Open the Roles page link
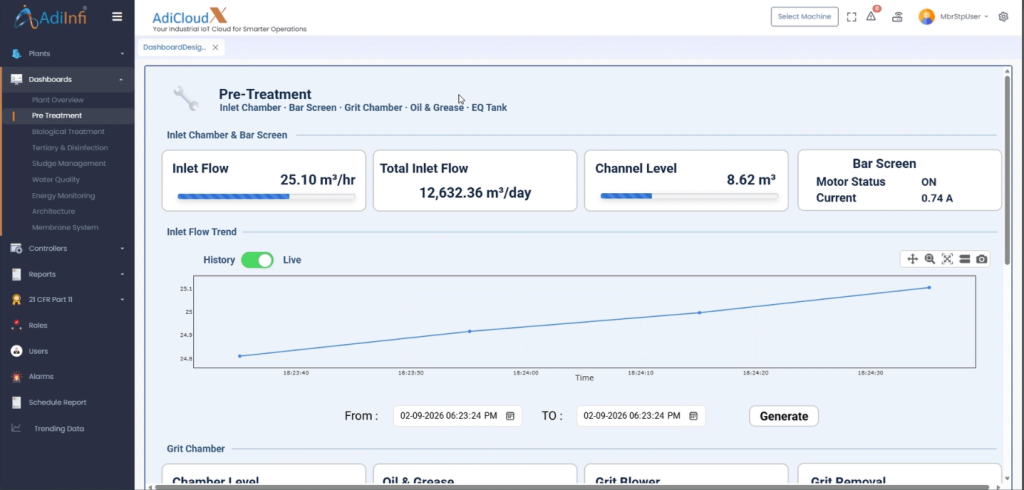The width and height of the screenshot is (1024, 490). click(x=38, y=325)
